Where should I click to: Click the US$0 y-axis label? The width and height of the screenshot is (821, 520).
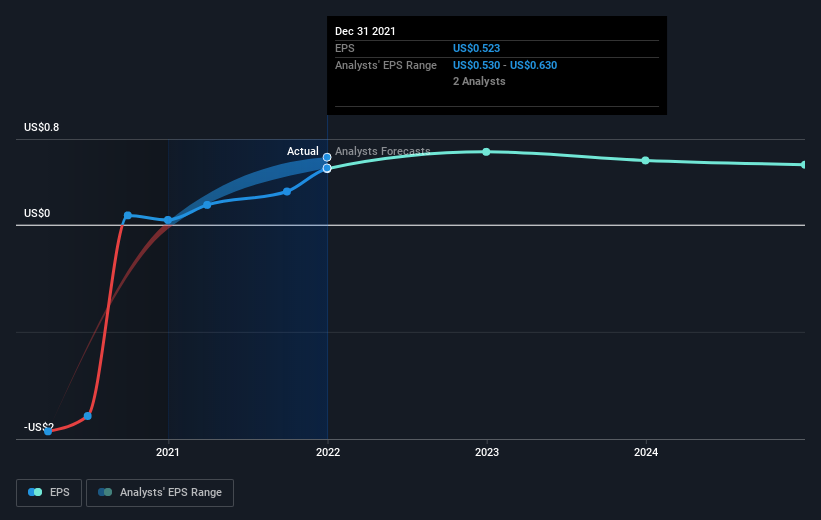pyautogui.click(x=37, y=213)
